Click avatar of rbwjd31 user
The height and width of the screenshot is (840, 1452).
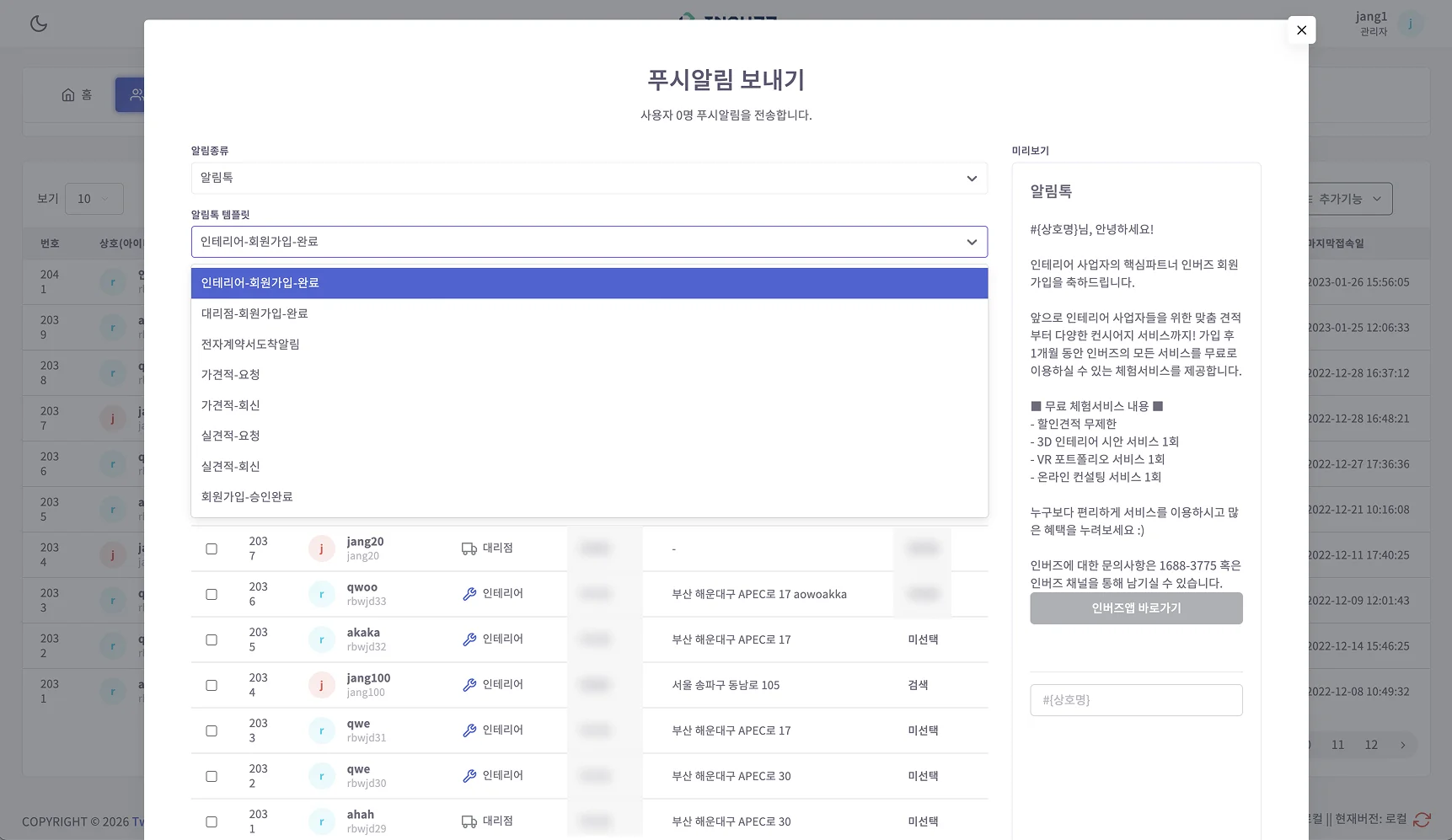point(321,730)
